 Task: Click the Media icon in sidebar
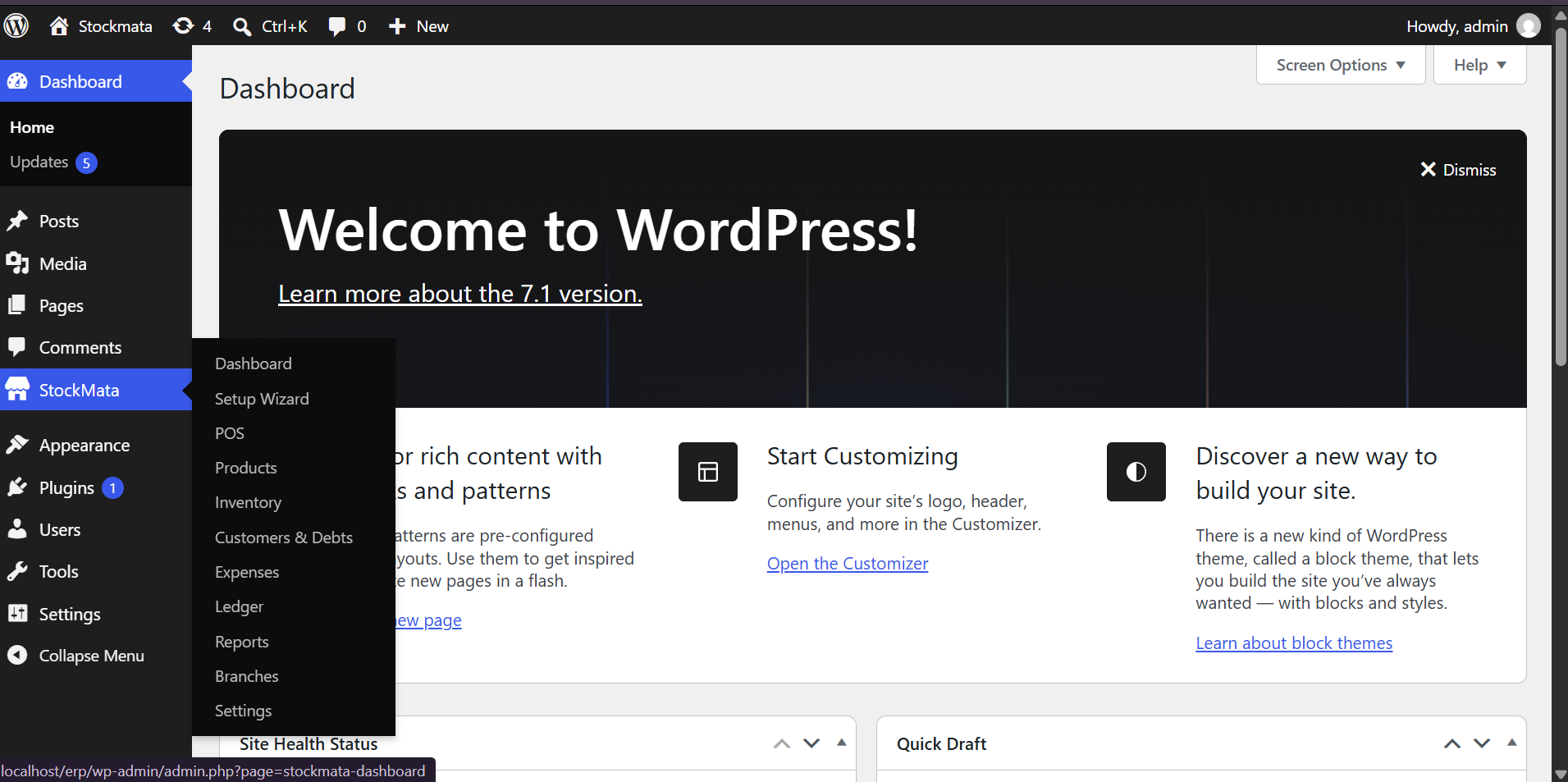click(x=17, y=263)
